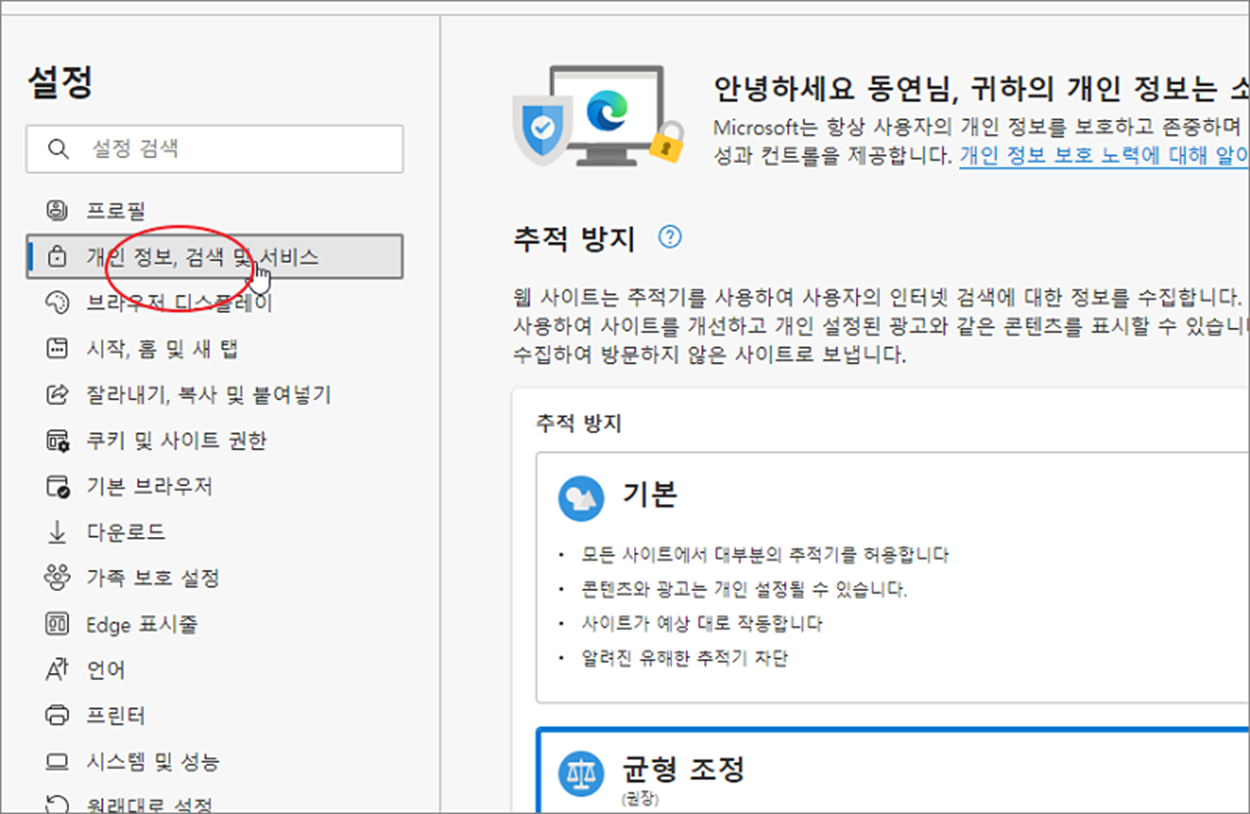1250x814 pixels.
Task: Open Edge 표시줄 settings
Action: tap(142, 624)
